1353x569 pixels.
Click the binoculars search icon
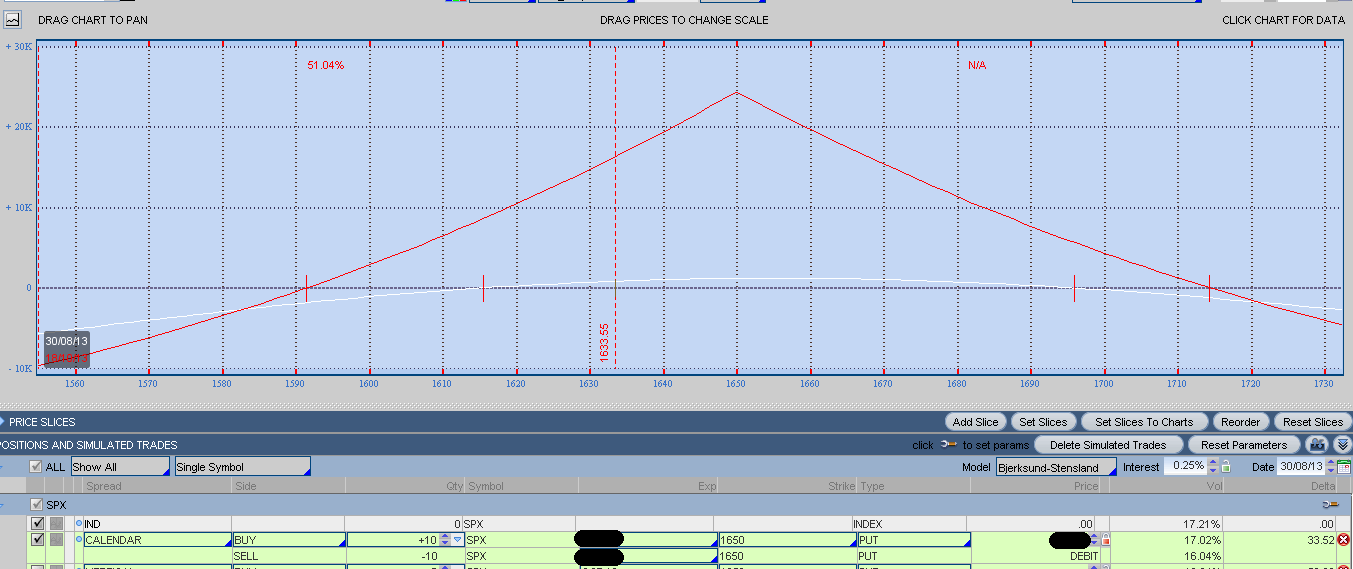pos(1318,444)
